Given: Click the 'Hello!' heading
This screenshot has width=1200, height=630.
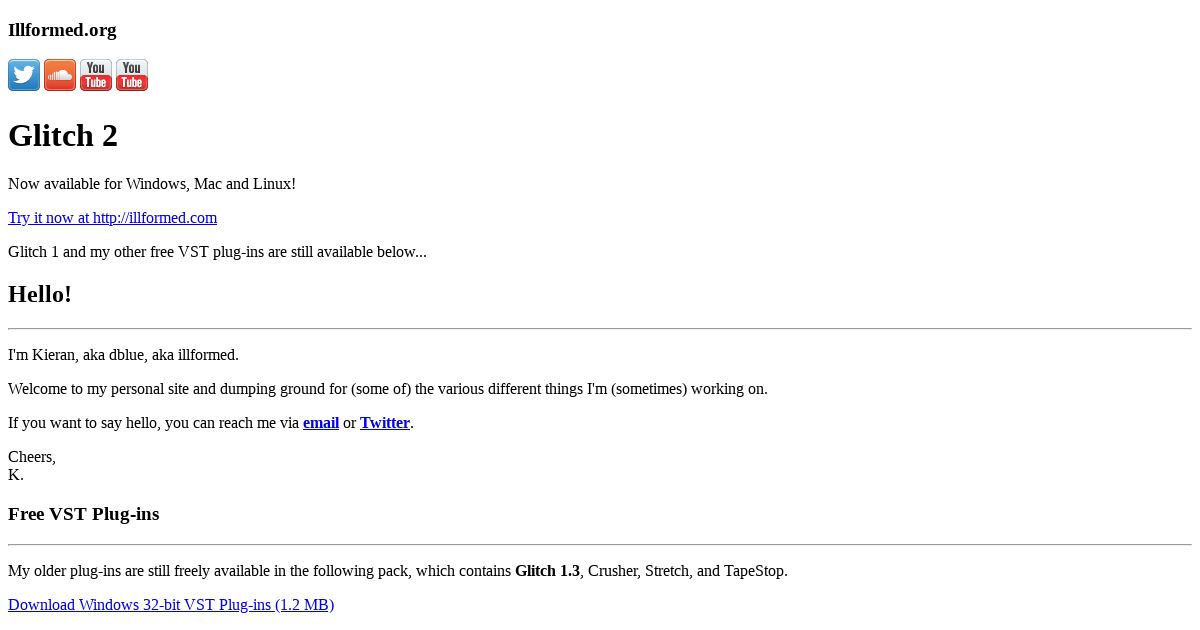Looking at the screenshot, I should click(40, 294).
